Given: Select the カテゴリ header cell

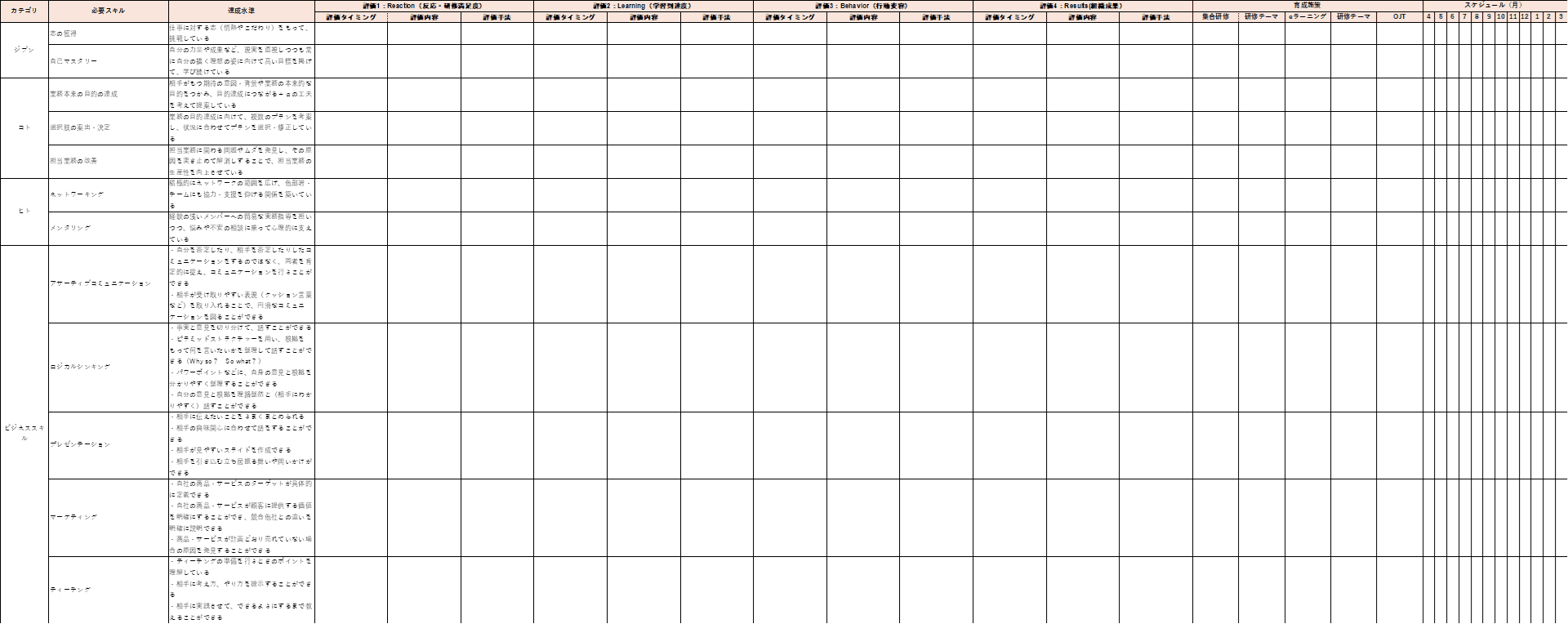Looking at the screenshot, I should tap(24, 11).
